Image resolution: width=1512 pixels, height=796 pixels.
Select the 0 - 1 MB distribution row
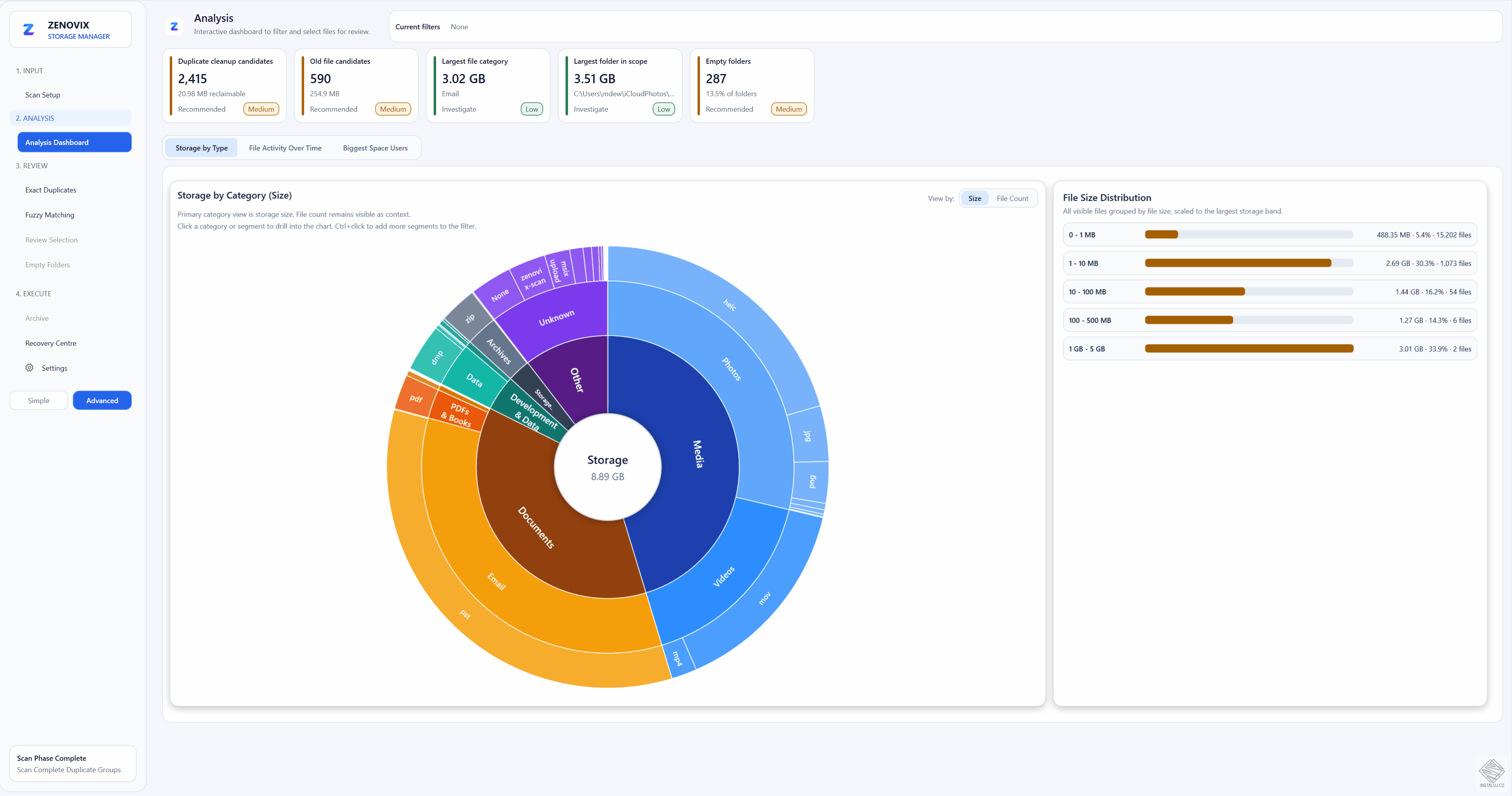point(1270,234)
